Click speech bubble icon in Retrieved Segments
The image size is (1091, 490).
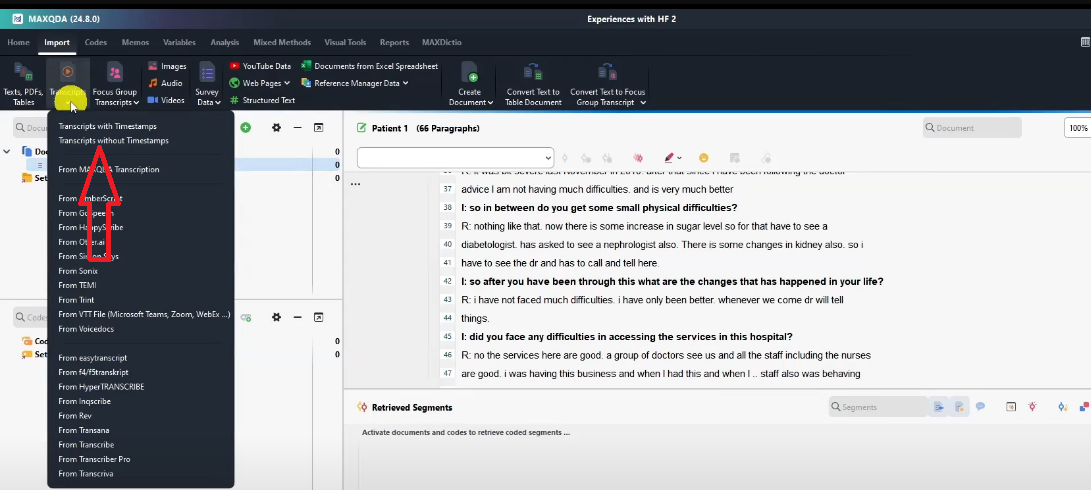980,407
